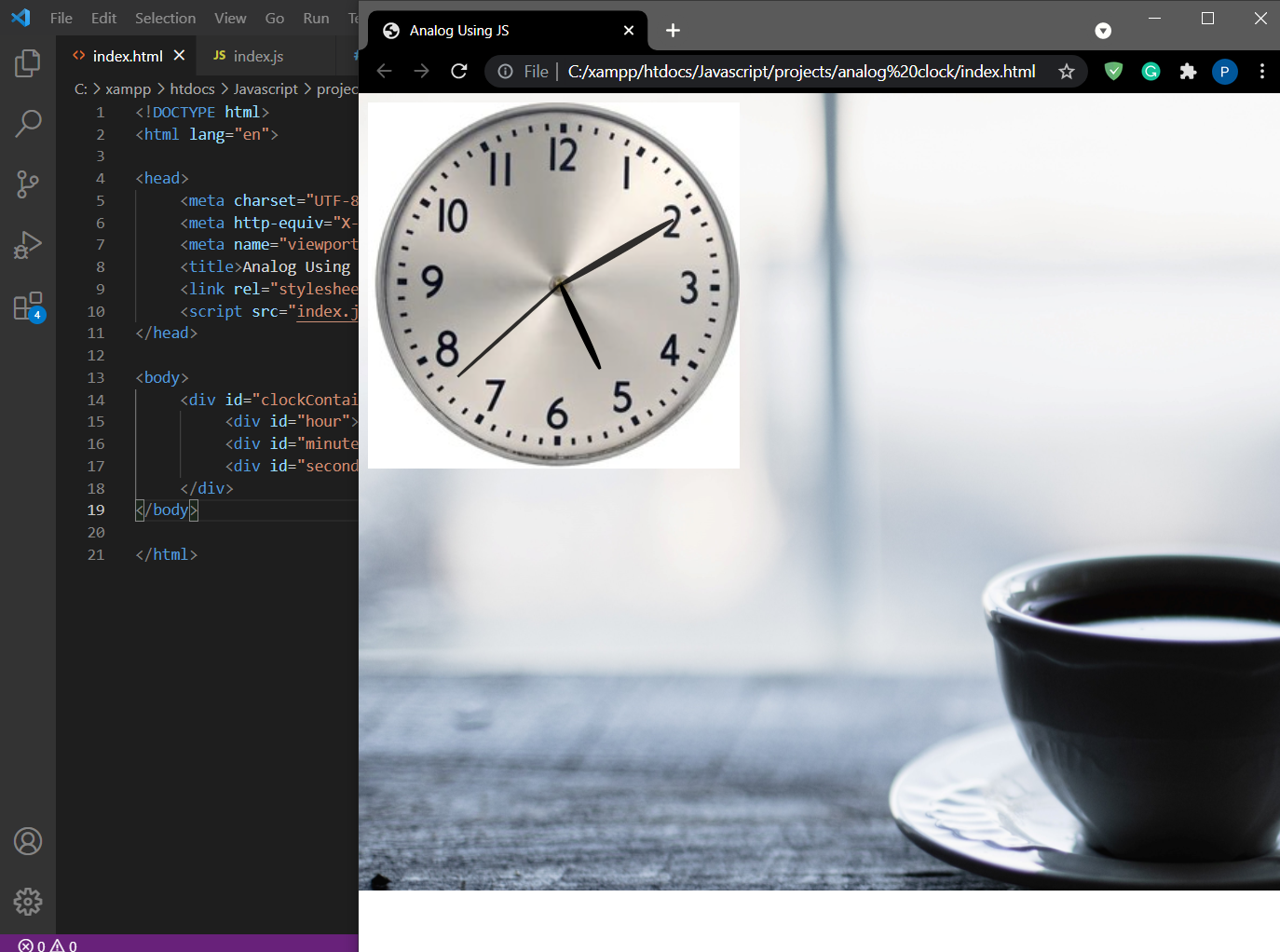
Task: Open the tab search dropdown arrow
Action: pyautogui.click(x=1103, y=31)
